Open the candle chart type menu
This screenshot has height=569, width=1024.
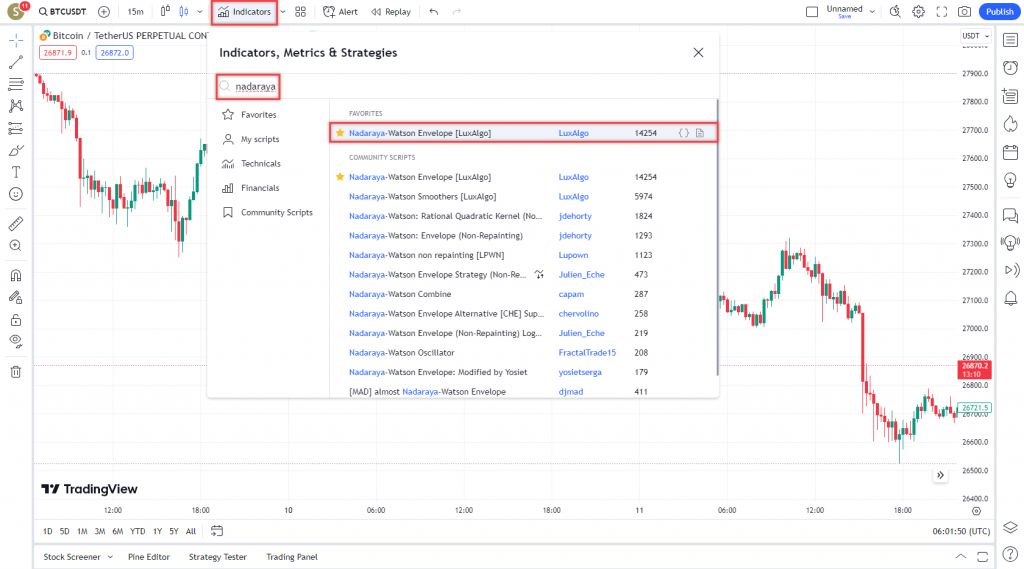point(184,12)
